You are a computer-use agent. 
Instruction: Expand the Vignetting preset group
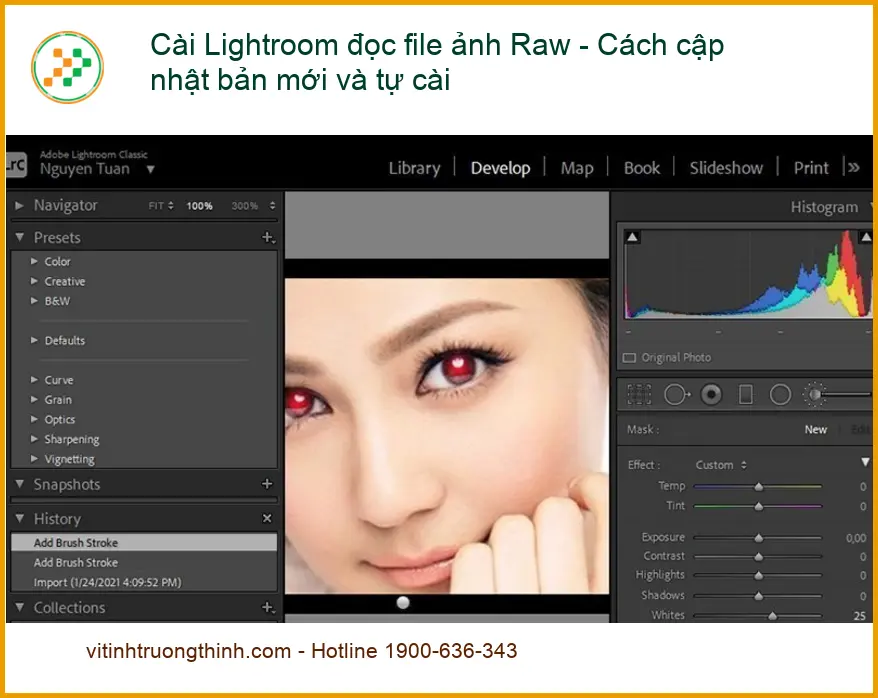(34, 458)
